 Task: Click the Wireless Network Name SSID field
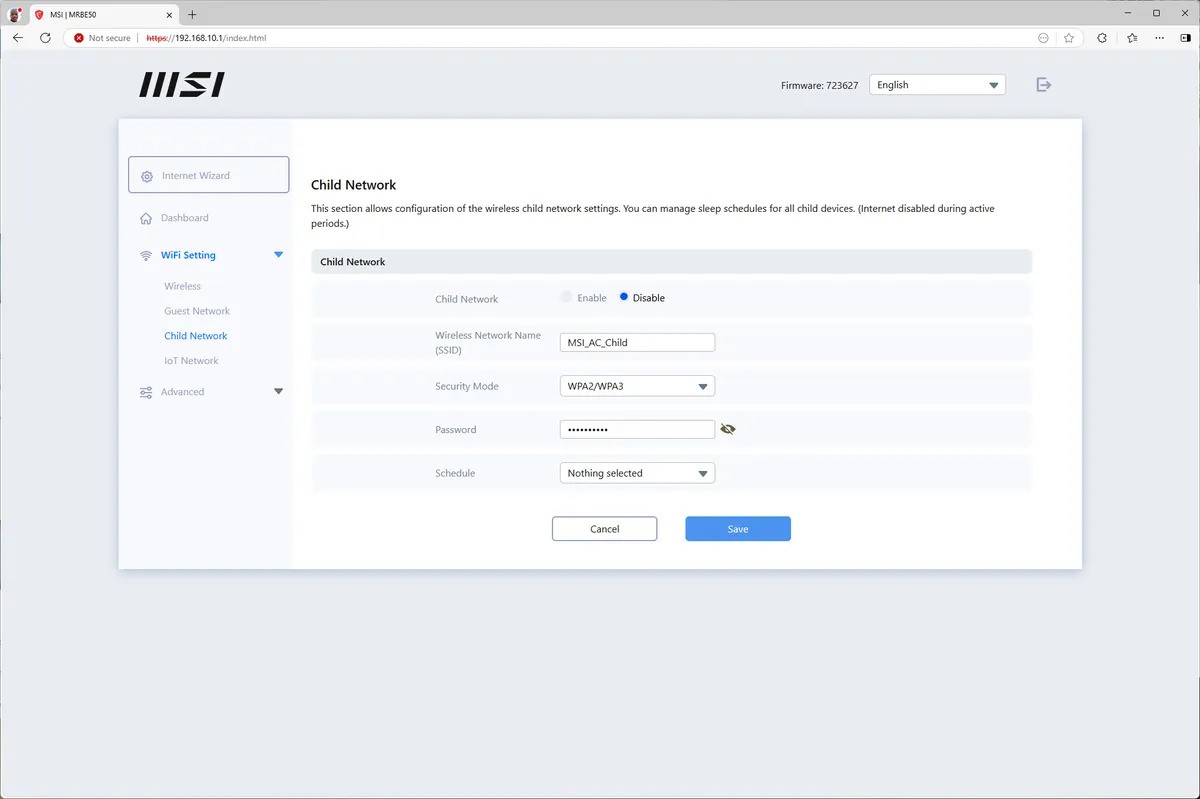[x=637, y=342]
